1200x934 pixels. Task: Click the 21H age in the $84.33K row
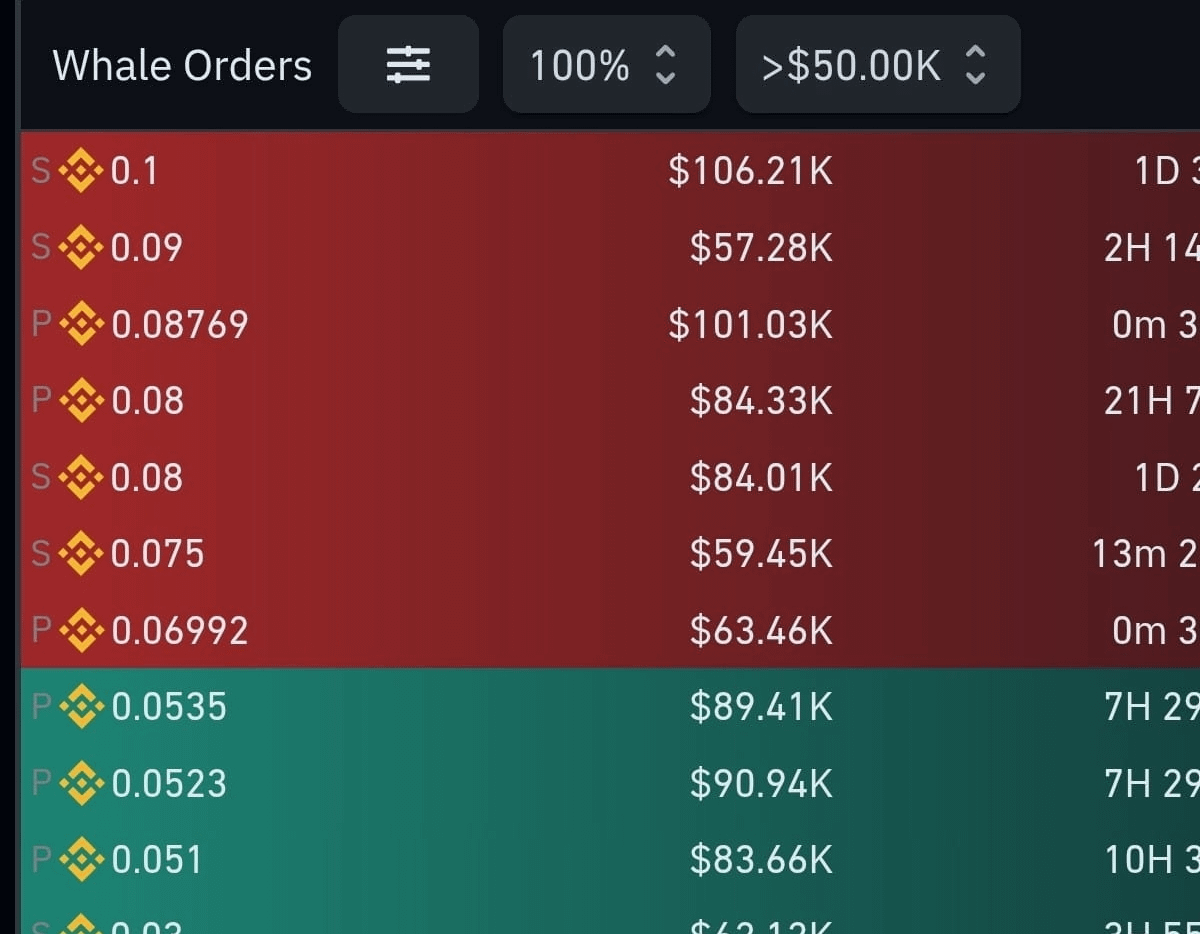1138,401
